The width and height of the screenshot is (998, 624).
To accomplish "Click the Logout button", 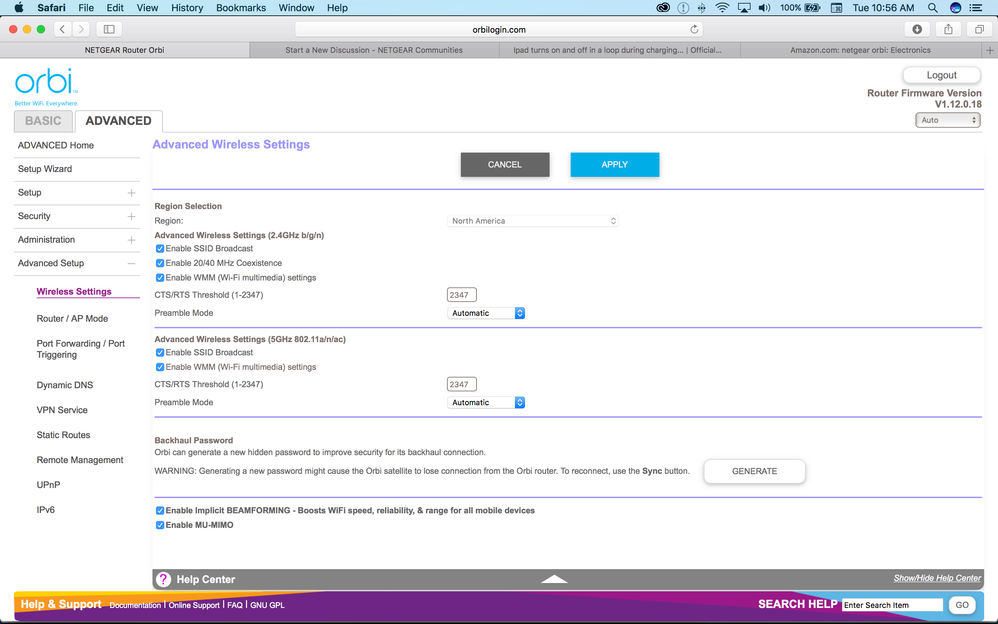I will tap(941, 75).
